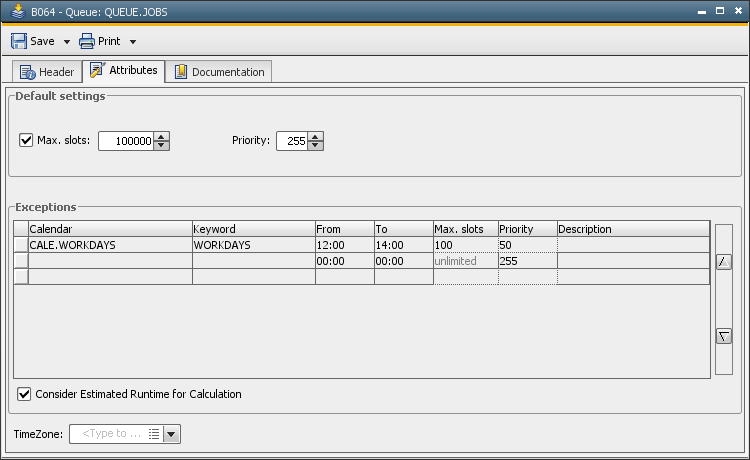This screenshot has height=460, width=750.
Task: Select the CALE.WORKDAYS calendar cell
Action: pos(109,245)
